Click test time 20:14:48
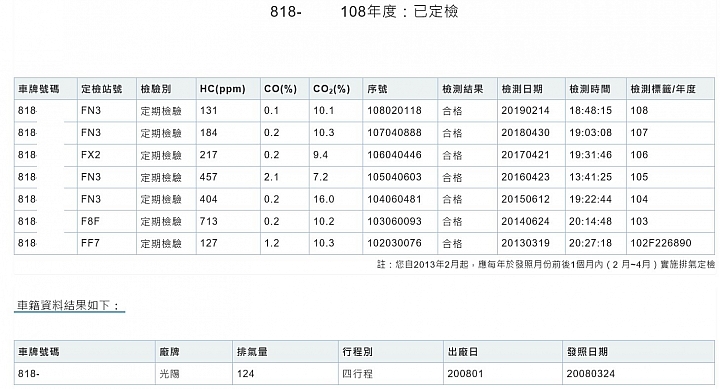This screenshot has height=389, width=720. click(591, 221)
